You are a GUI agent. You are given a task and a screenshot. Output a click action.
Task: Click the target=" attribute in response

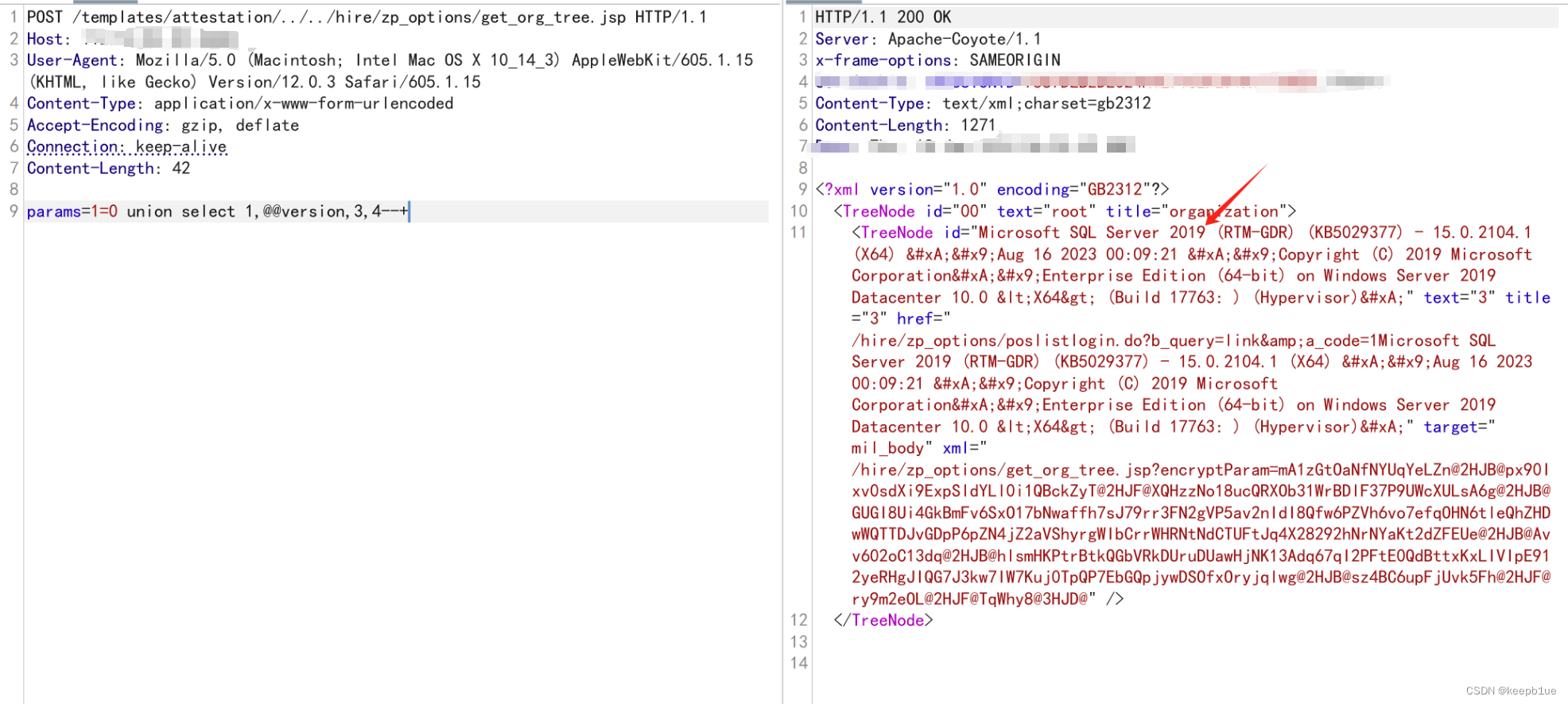point(1459,427)
